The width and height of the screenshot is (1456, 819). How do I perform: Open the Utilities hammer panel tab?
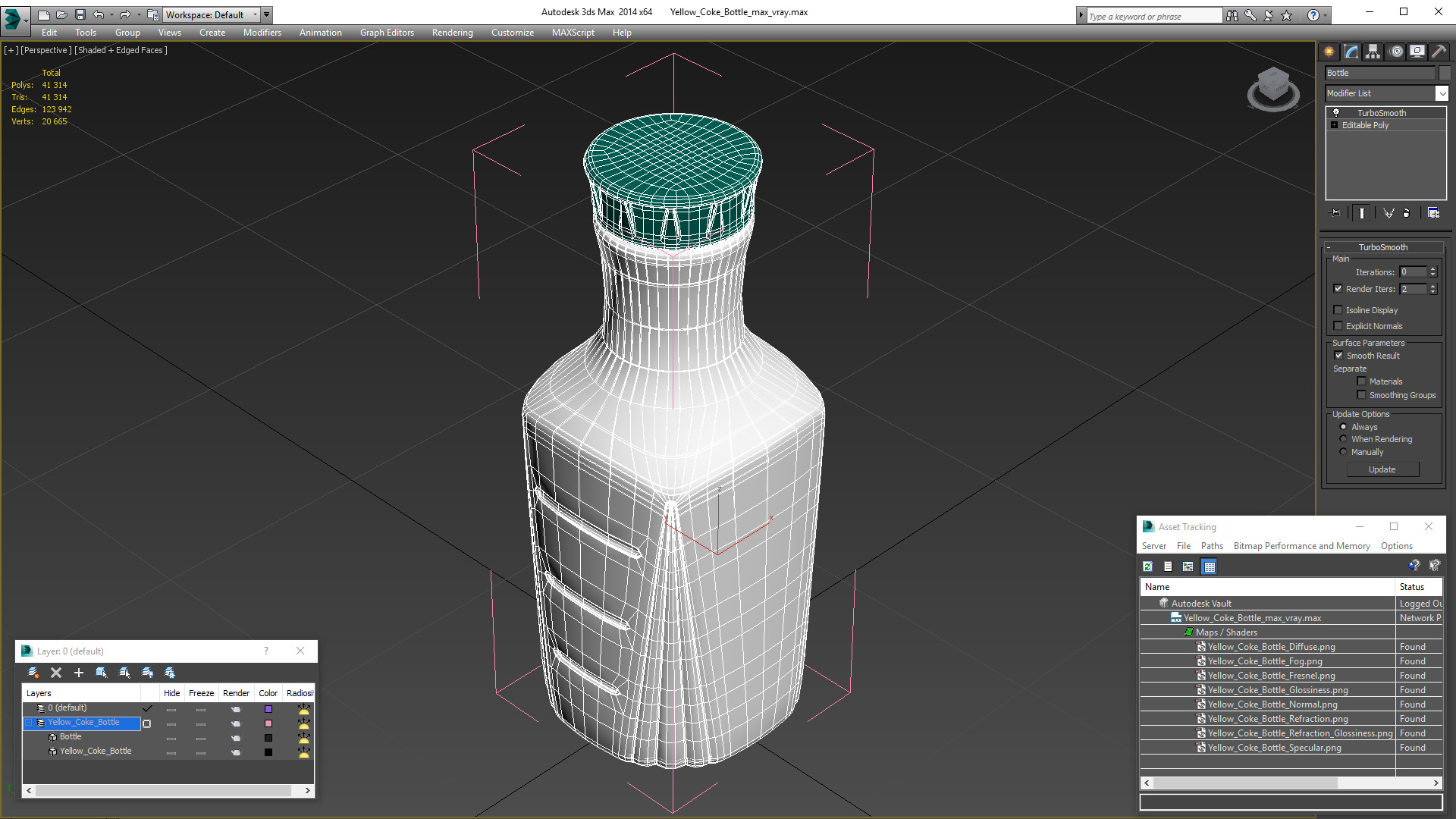coord(1439,52)
